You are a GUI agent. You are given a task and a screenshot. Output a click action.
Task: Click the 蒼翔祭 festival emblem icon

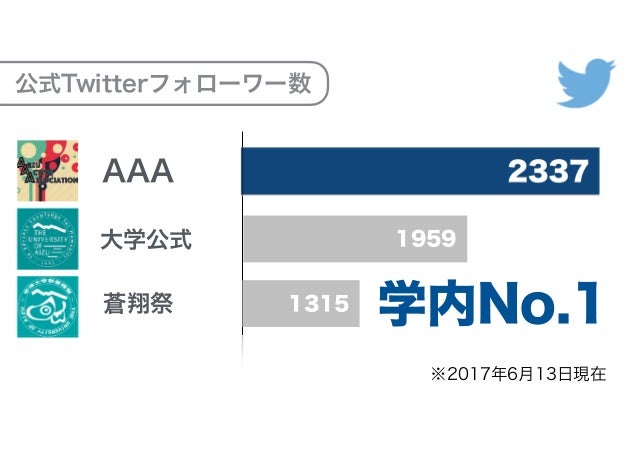coord(48,307)
